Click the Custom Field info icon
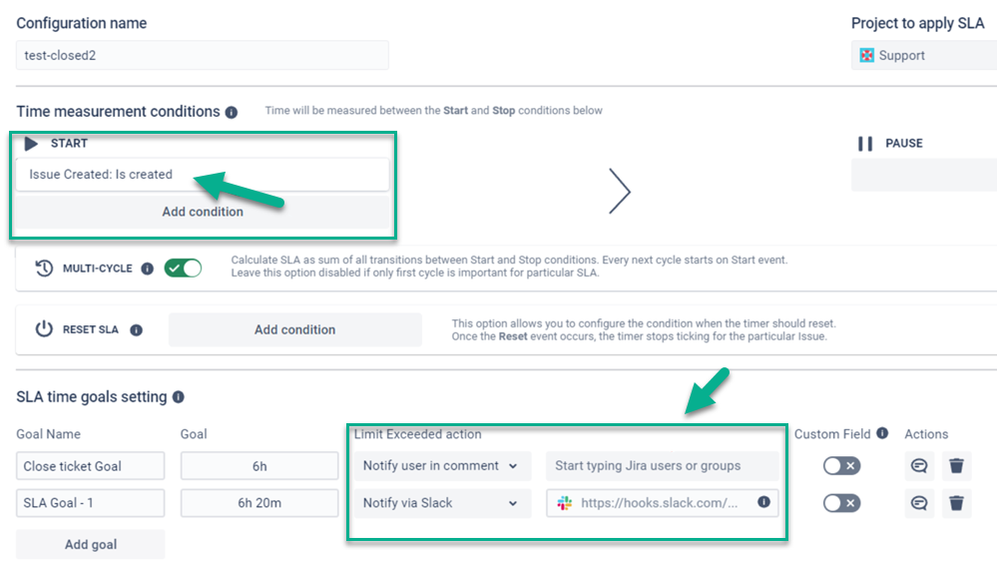The height and width of the screenshot is (564, 998). (x=882, y=434)
